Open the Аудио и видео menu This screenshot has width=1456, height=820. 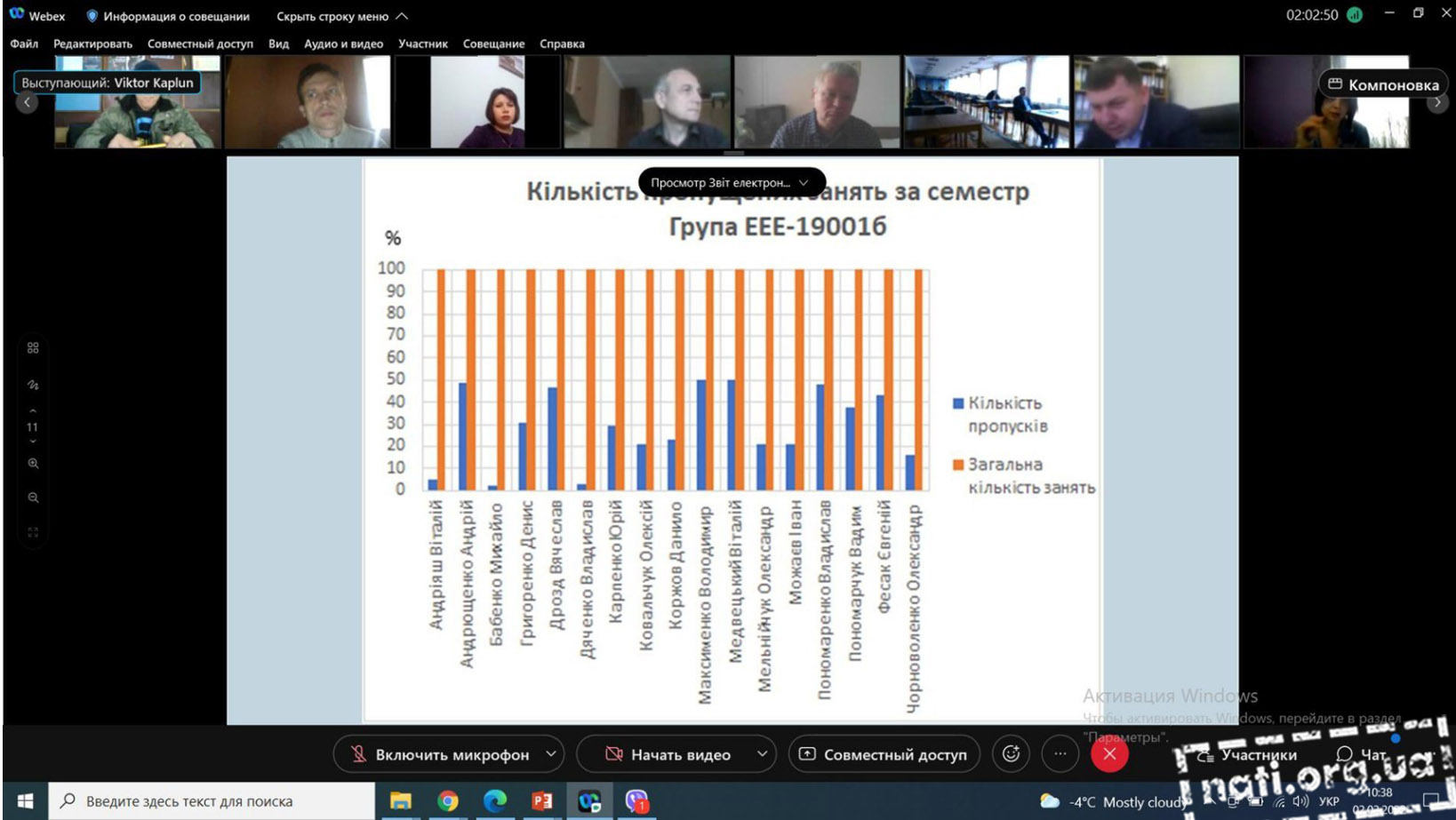pyautogui.click(x=343, y=44)
